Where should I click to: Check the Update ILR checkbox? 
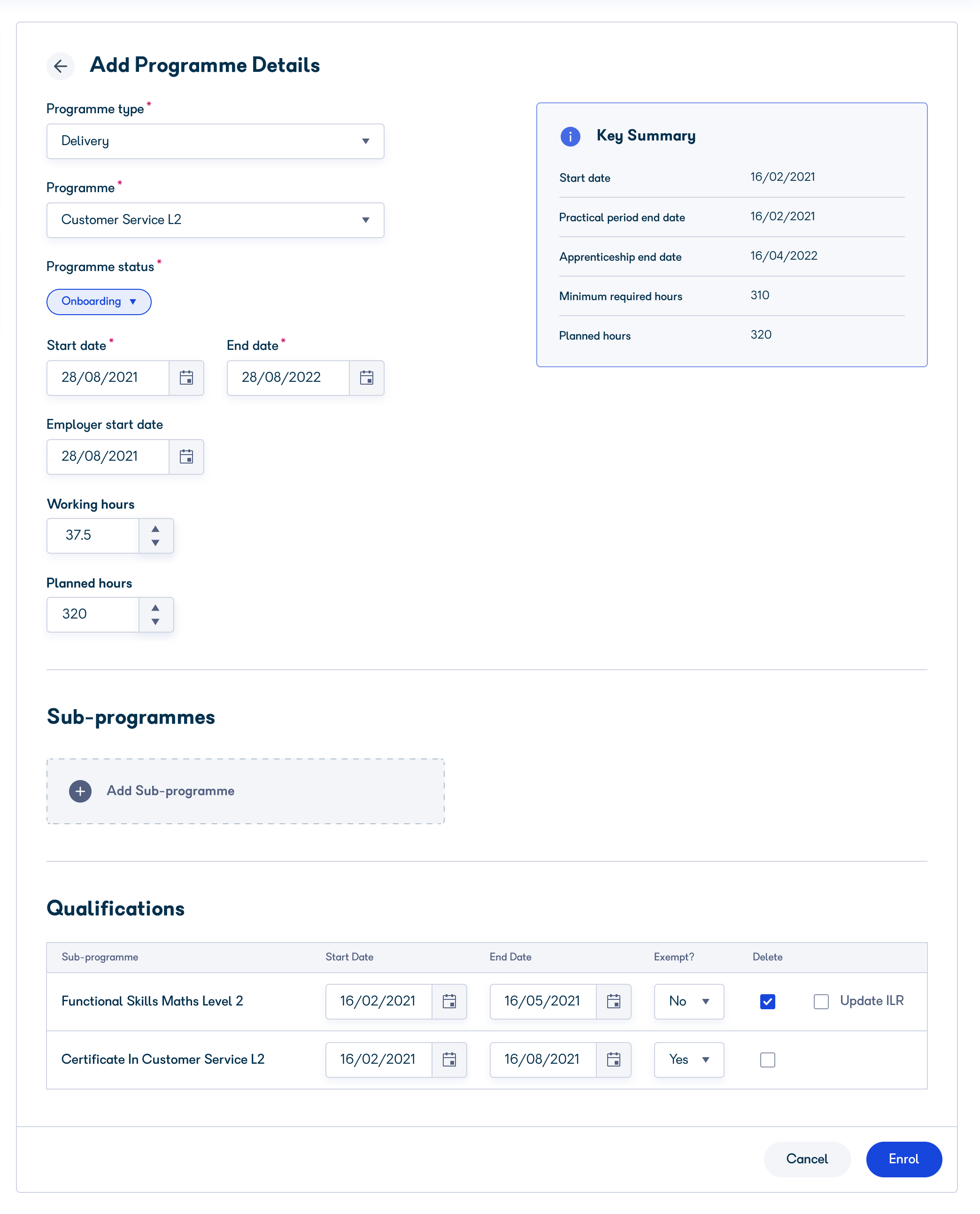(x=821, y=1001)
